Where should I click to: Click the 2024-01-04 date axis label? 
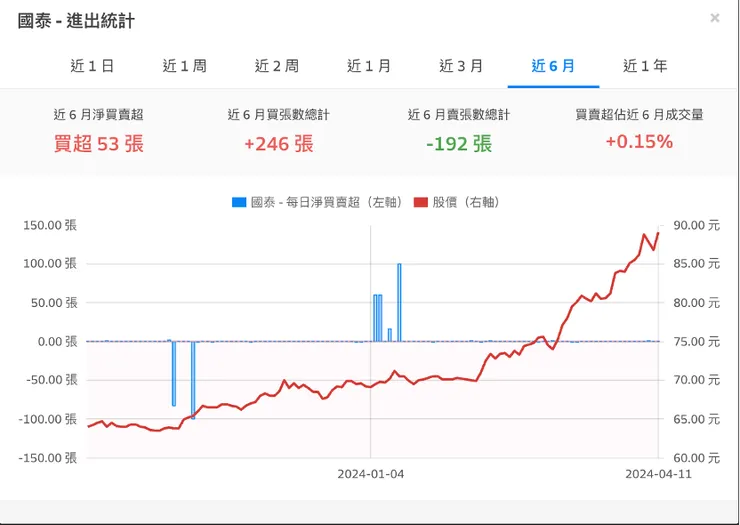click(370, 474)
